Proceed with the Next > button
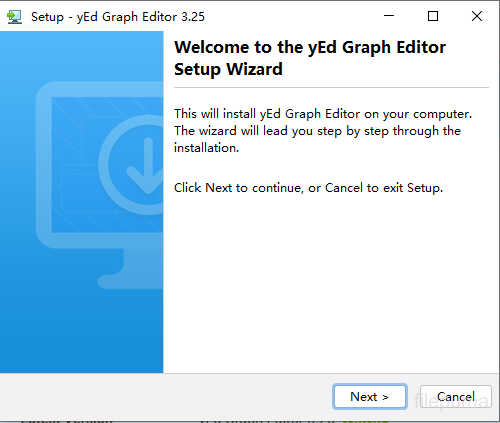The image size is (500, 423). tap(370, 397)
